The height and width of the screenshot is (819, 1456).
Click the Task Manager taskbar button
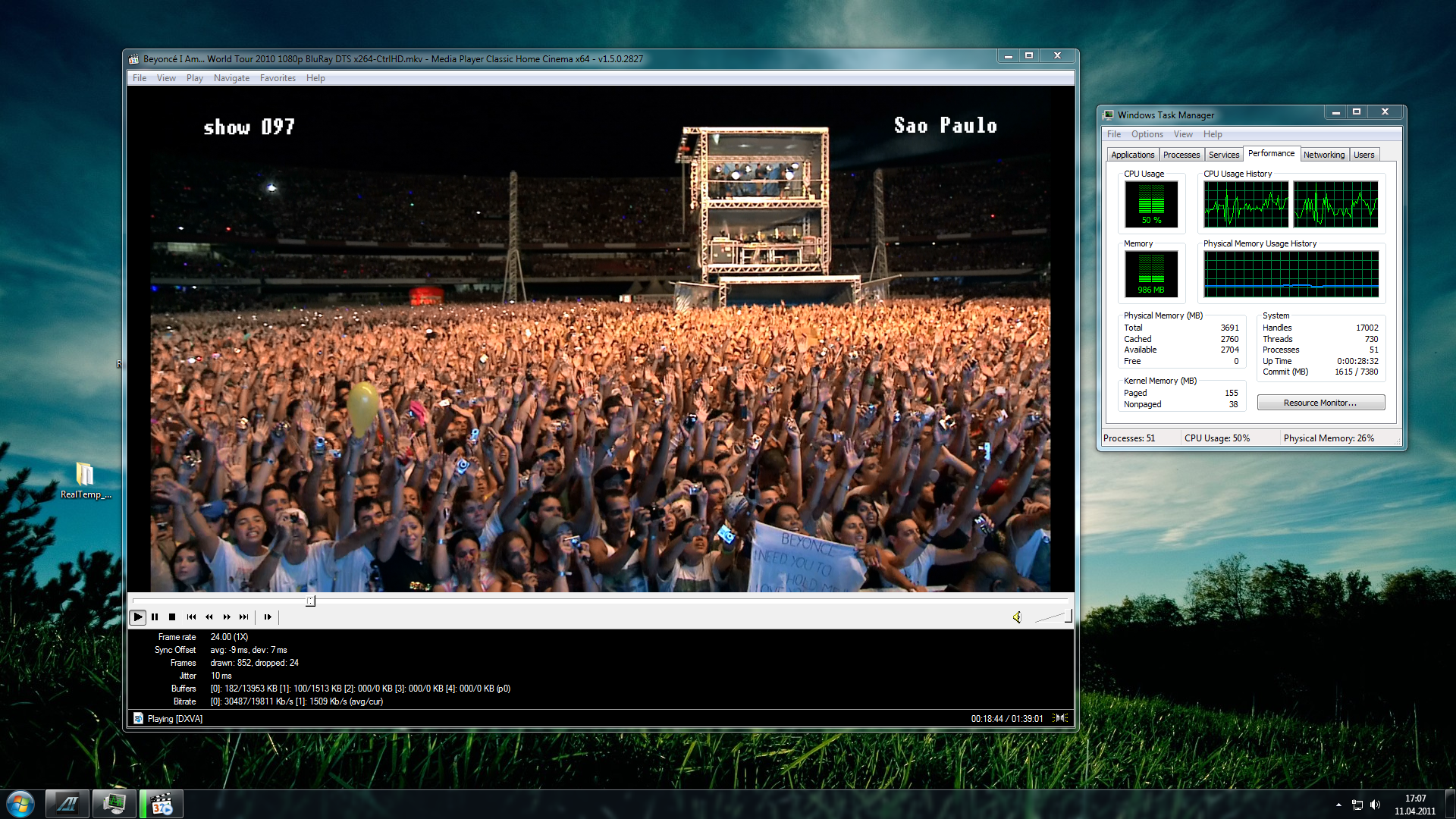(115, 804)
